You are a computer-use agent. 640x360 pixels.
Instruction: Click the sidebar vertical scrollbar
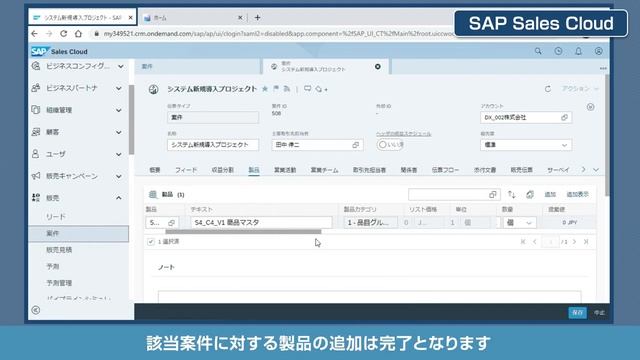click(x=131, y=120)
